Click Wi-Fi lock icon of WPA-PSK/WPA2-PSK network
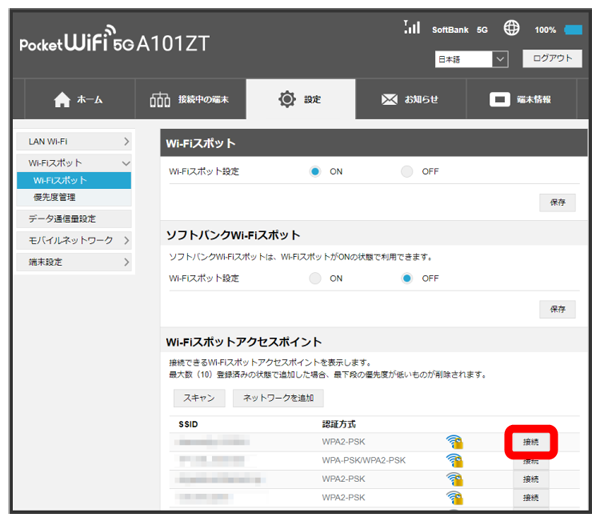The height and width of the screenshot is (521, 600). (x=454, y=460)
